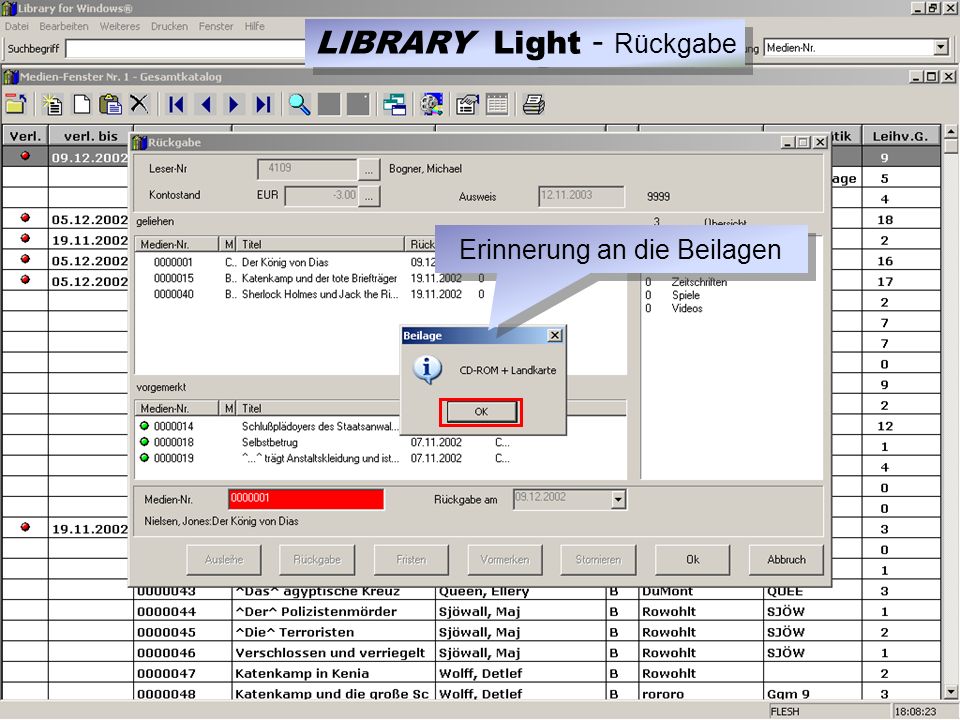The width and height of the screenshot is (960, 720).
Task: Jump to last record arrow icon
Action: pos(263,105)
